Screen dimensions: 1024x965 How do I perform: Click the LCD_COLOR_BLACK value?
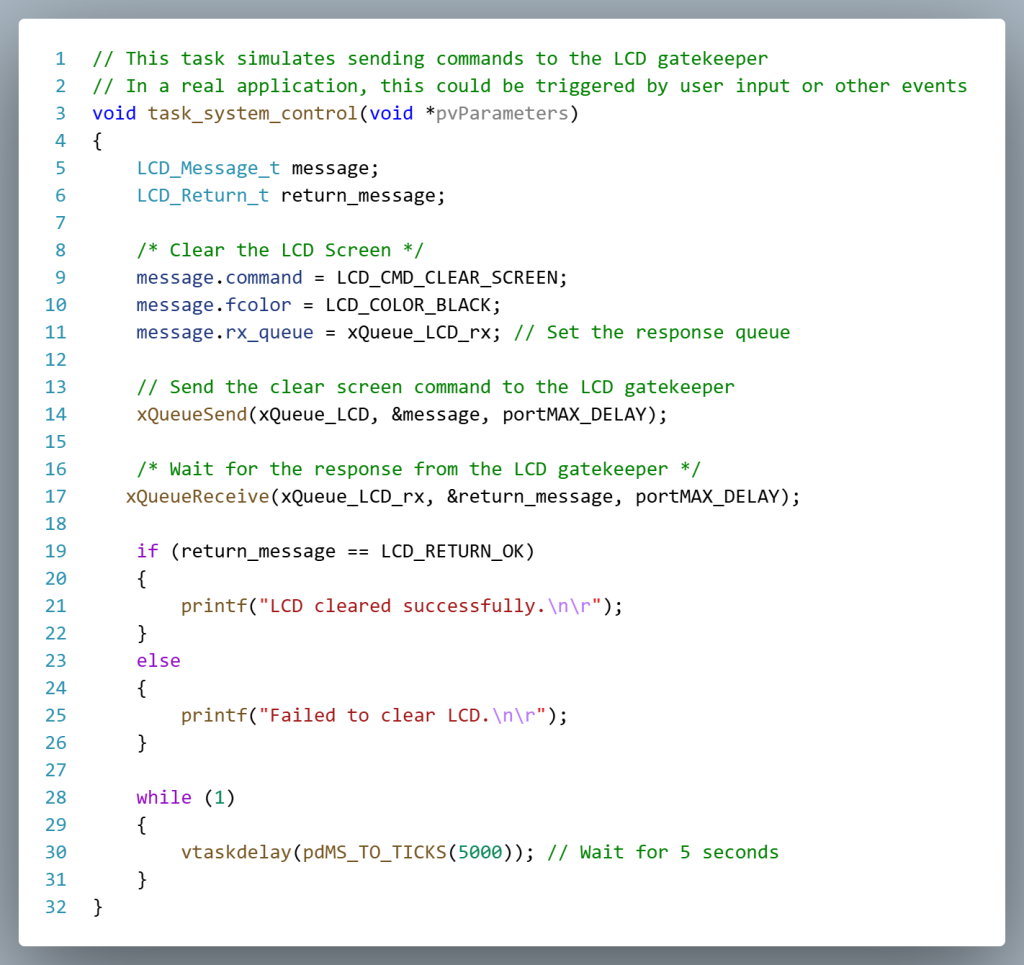point(414,304)
